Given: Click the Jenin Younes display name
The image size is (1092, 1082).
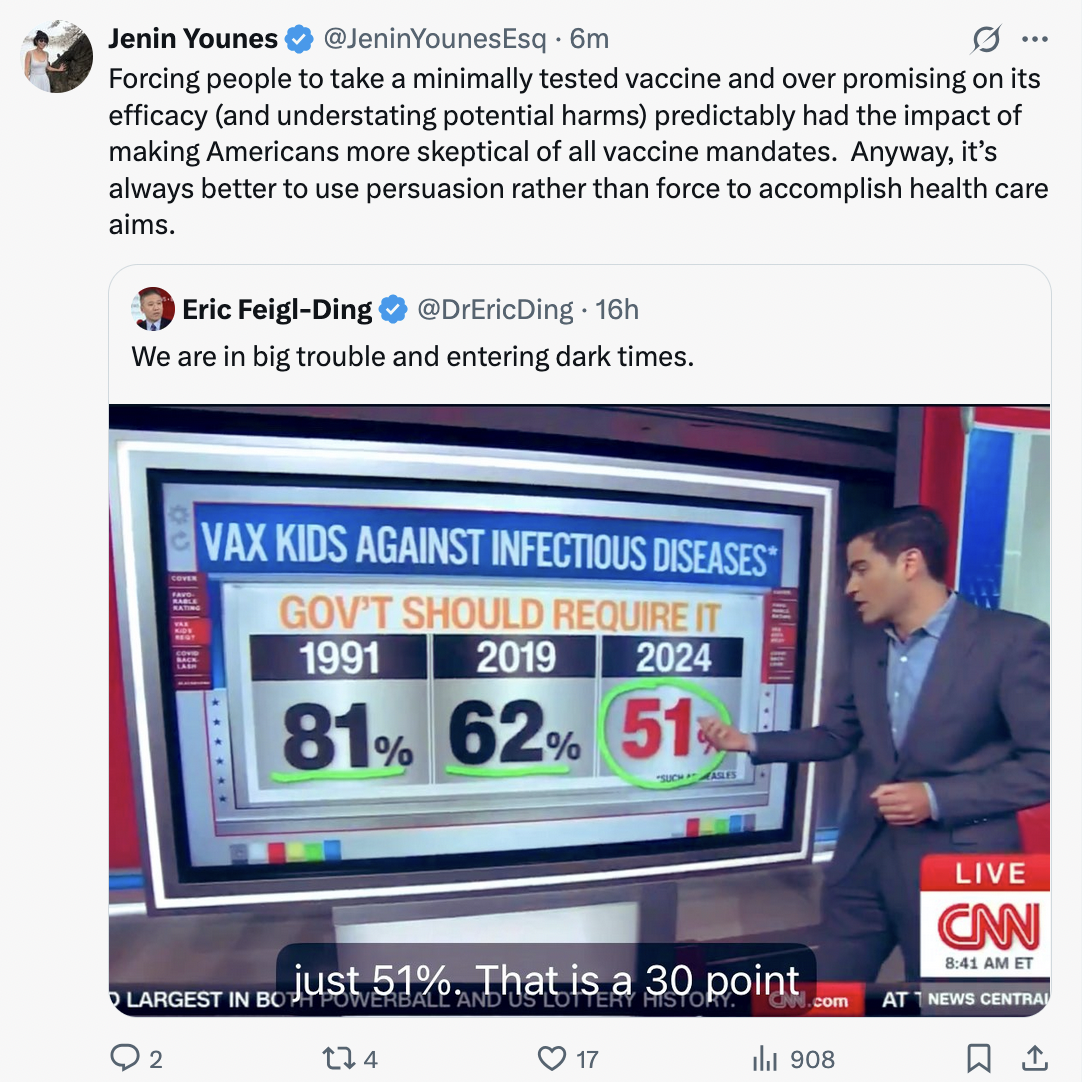Looking at the screenshot, I should [193, 39].
